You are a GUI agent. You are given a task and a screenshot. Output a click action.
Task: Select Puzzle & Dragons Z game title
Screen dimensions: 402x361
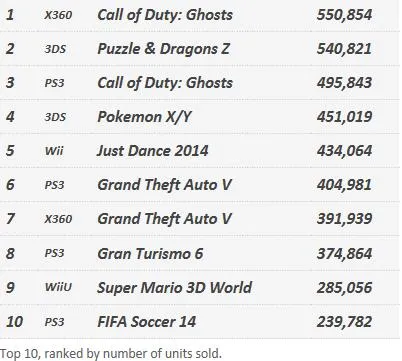(163, 49)
